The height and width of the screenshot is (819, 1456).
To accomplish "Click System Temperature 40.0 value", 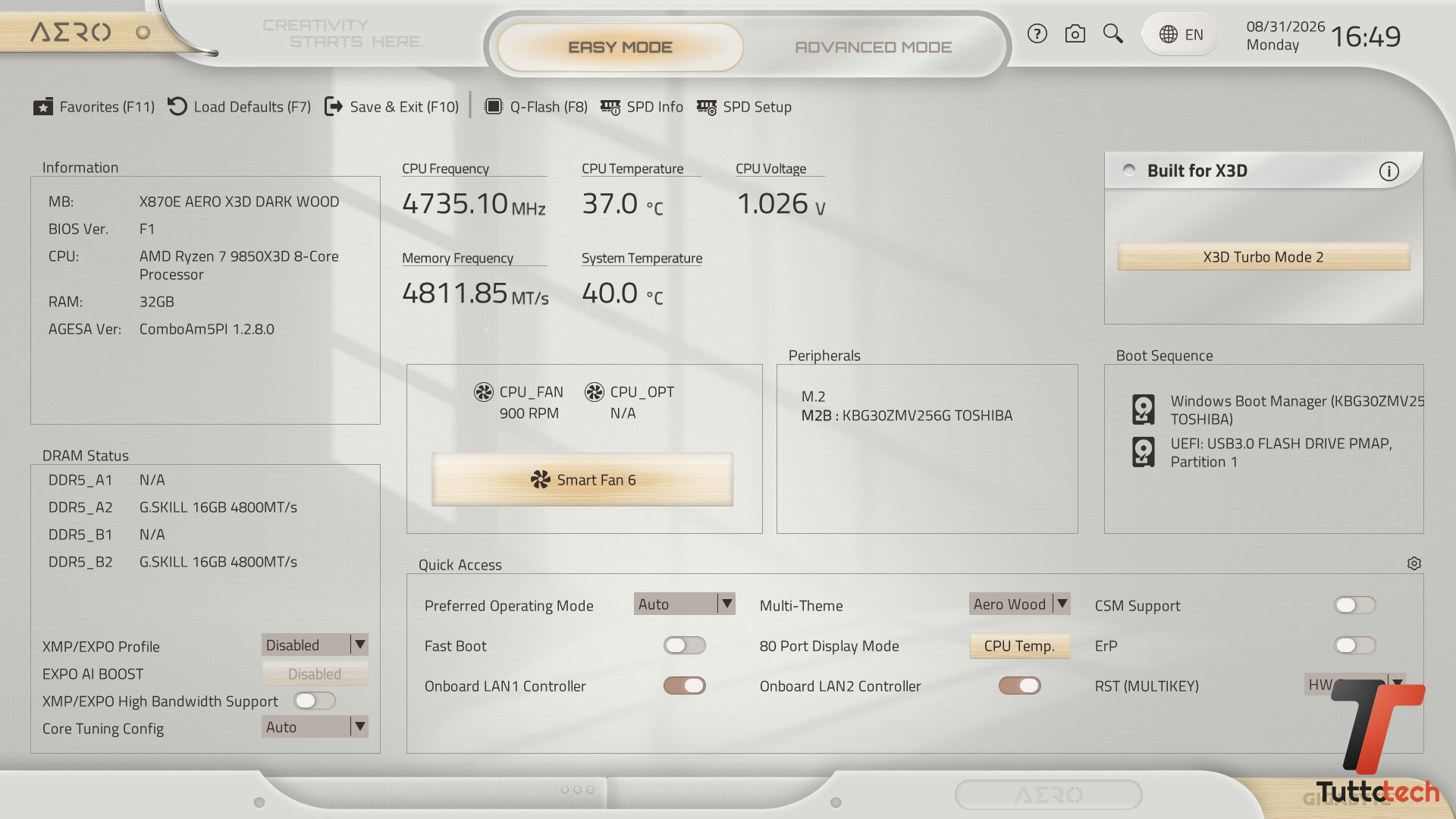I will (623, 293).
